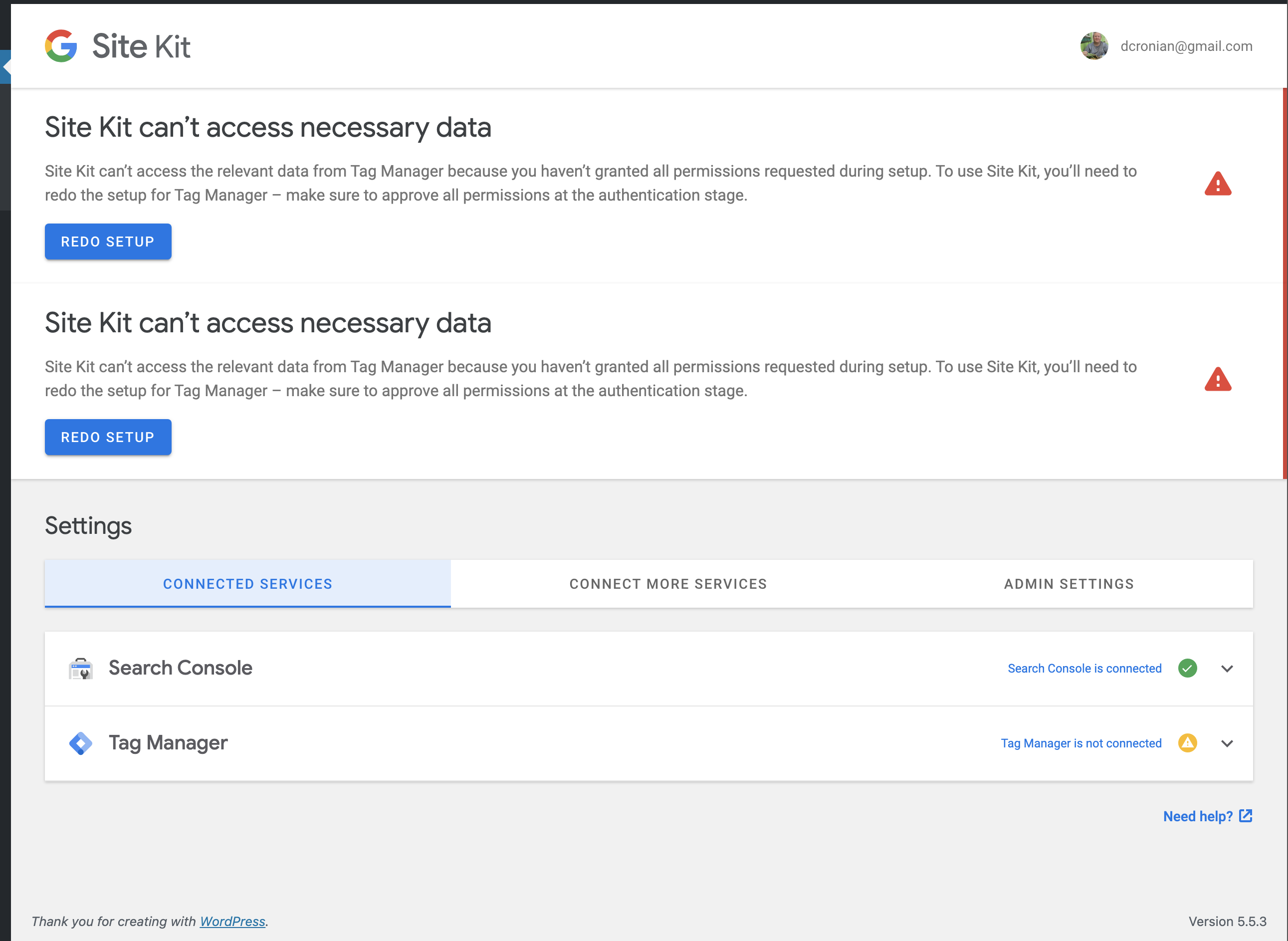Click the Settings heading
Screen dimensions: 1288x941
point(88,526)
